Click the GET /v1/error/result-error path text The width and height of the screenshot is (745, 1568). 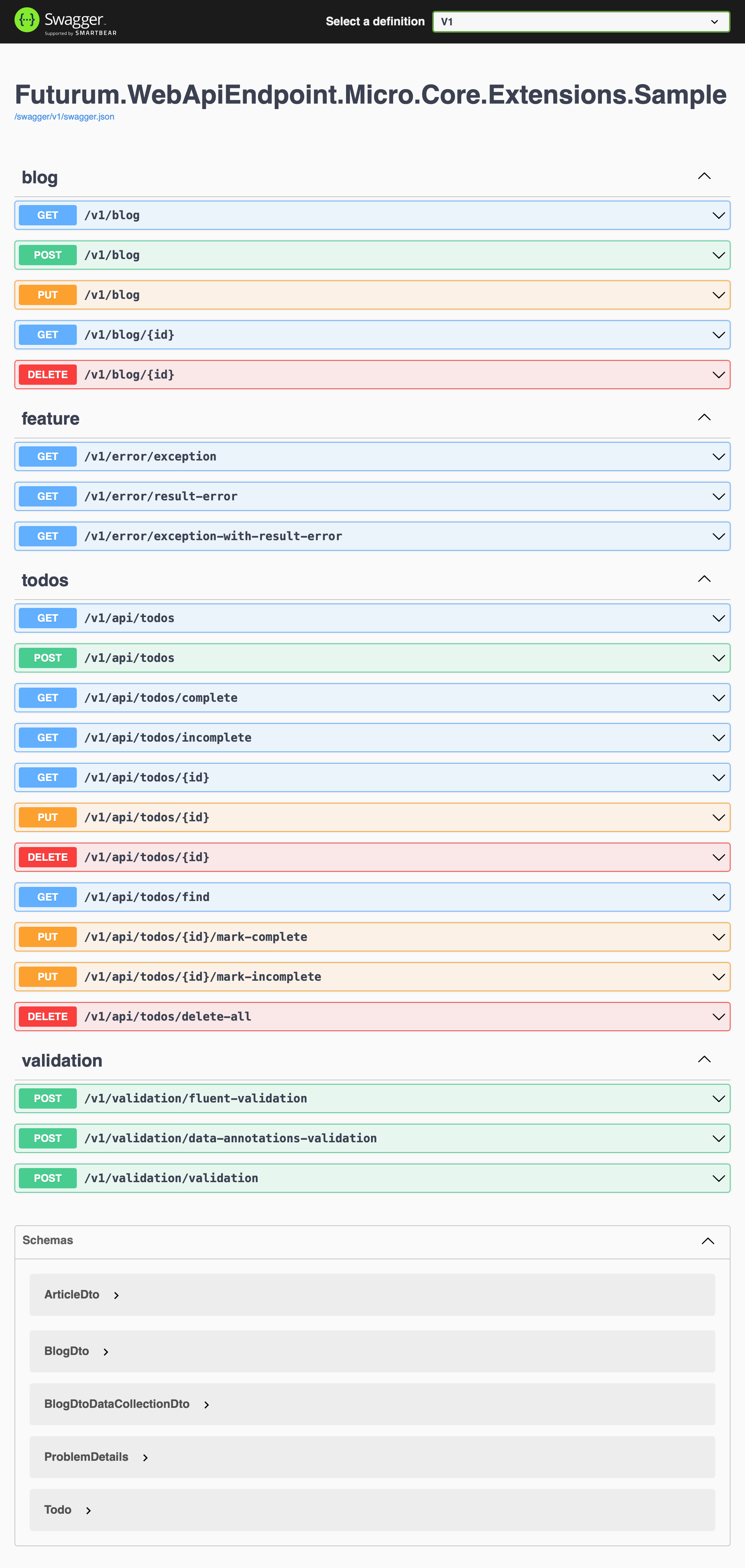click(x=161, y=497)
